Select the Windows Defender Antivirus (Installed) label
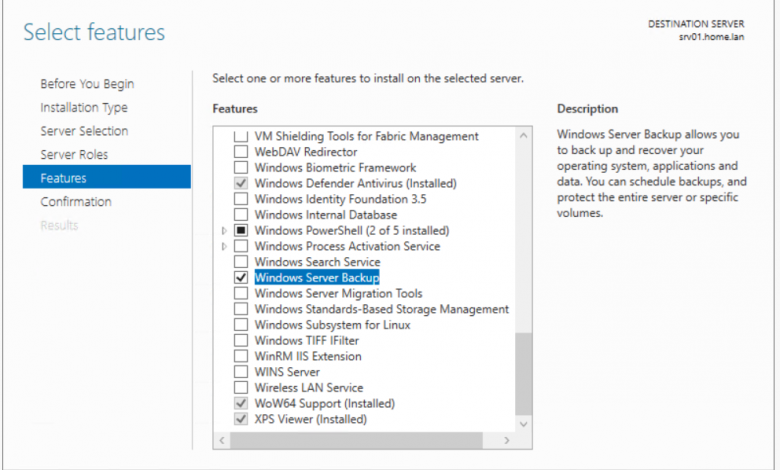The height and width of the screenshot is (470, 780). click(x=356, y=184)
